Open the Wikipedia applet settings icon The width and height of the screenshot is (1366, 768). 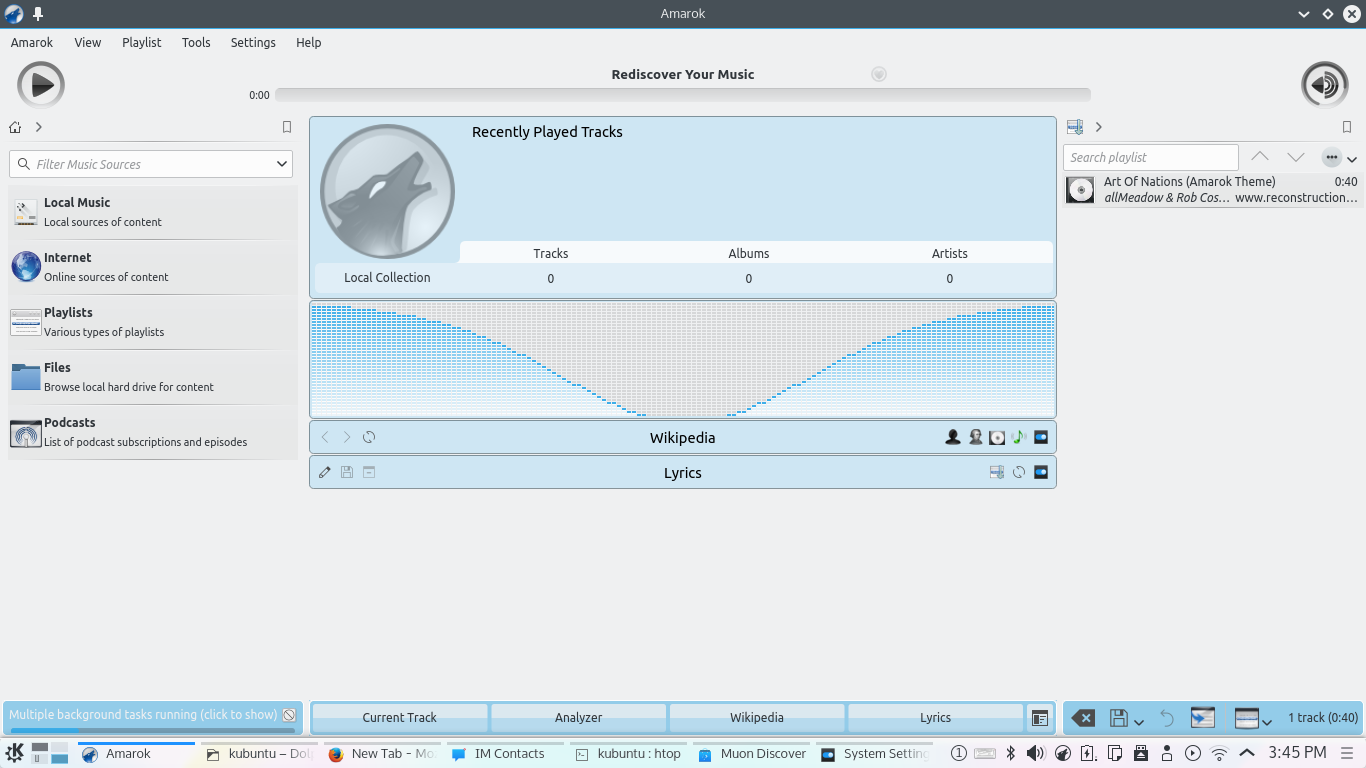point(1041,437)
